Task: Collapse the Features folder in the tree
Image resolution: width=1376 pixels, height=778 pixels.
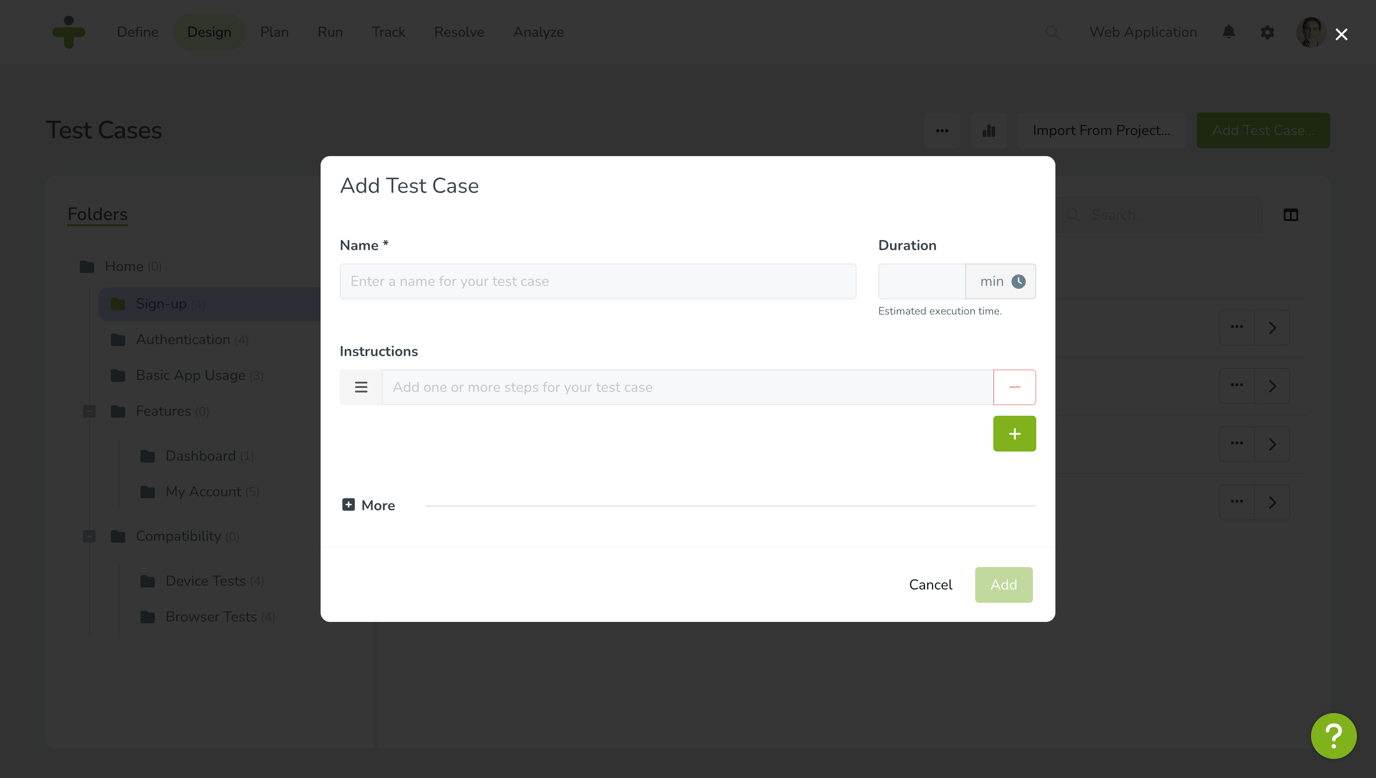Action: pos(88,411)
